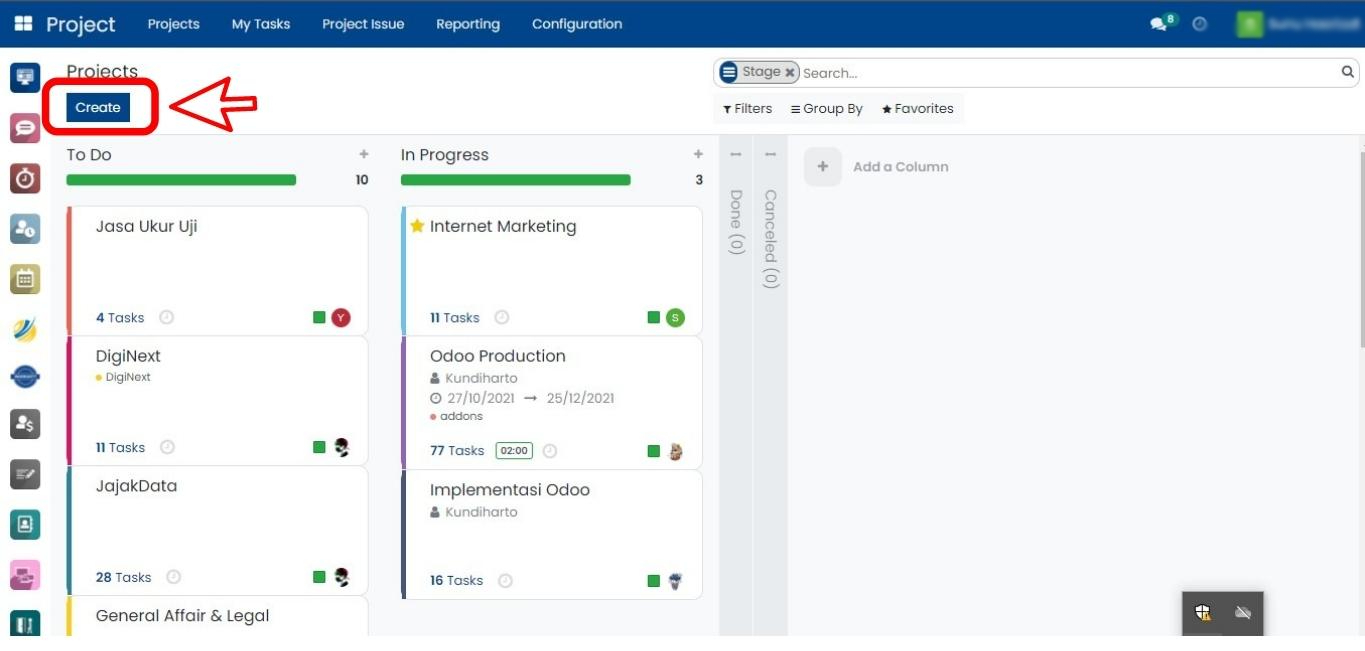Click the green S avatar on Internet Marketing
The height and width of the screenshot is (651, 1365).
pyautogui.click(x=675, y=318)
